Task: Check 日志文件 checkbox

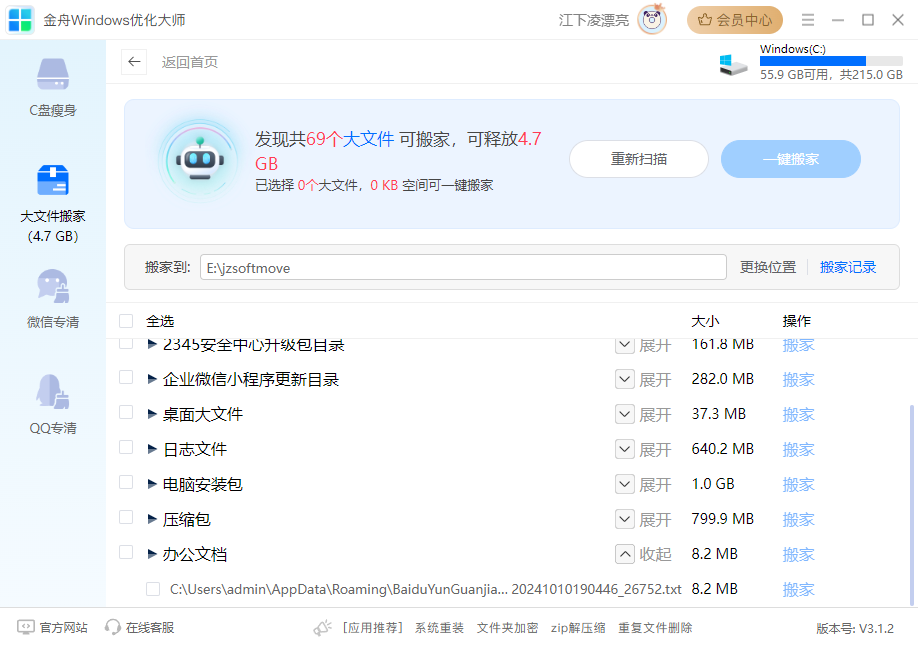Action: point(126,447)
